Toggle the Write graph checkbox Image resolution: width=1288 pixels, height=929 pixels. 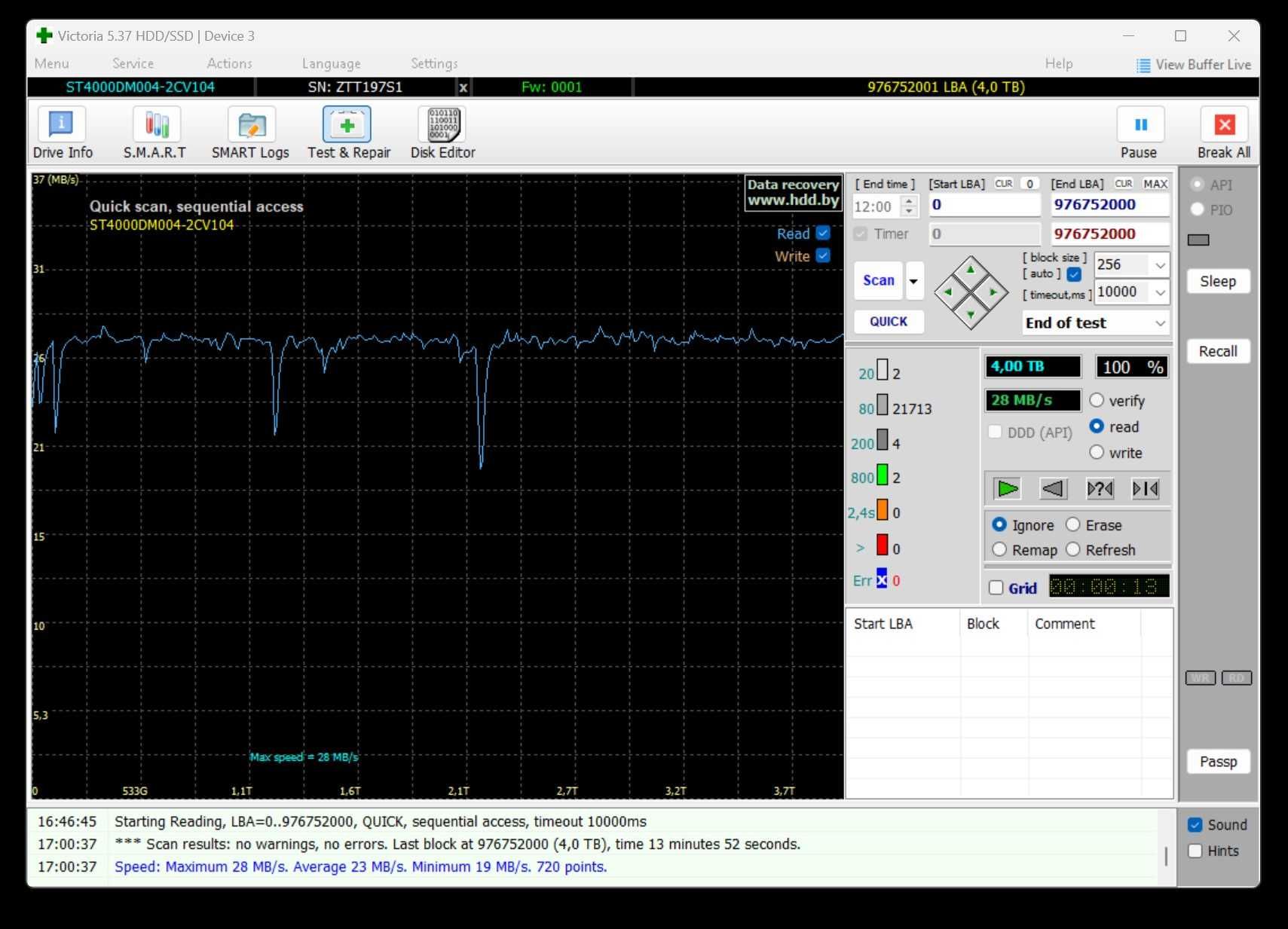pyautogui.click(x=823, y=255)
